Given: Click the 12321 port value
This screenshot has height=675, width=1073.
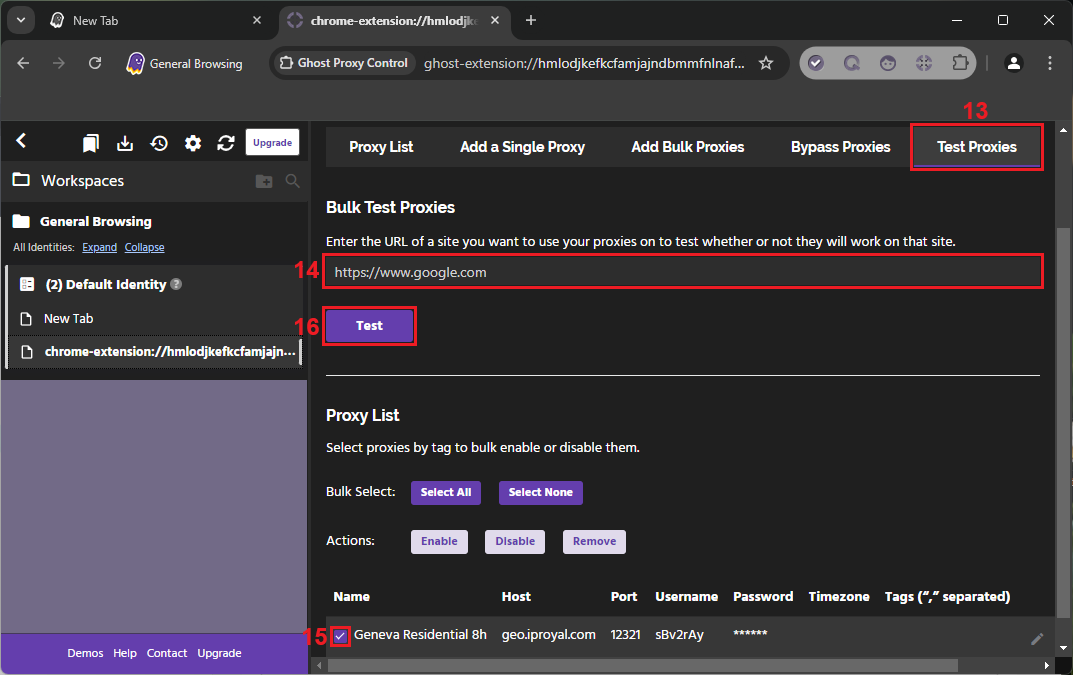Looking at the screenshot, I should pos(625,635).
